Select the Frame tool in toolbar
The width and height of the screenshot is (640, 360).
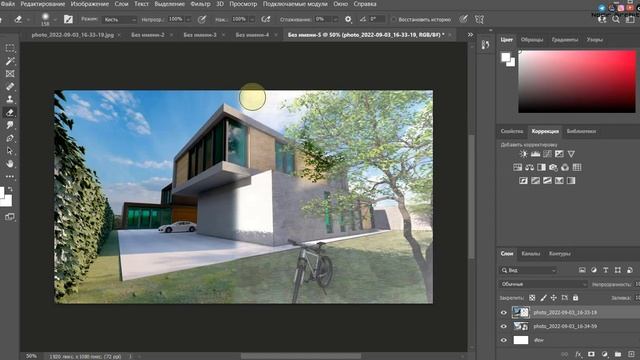click(10, 74)
